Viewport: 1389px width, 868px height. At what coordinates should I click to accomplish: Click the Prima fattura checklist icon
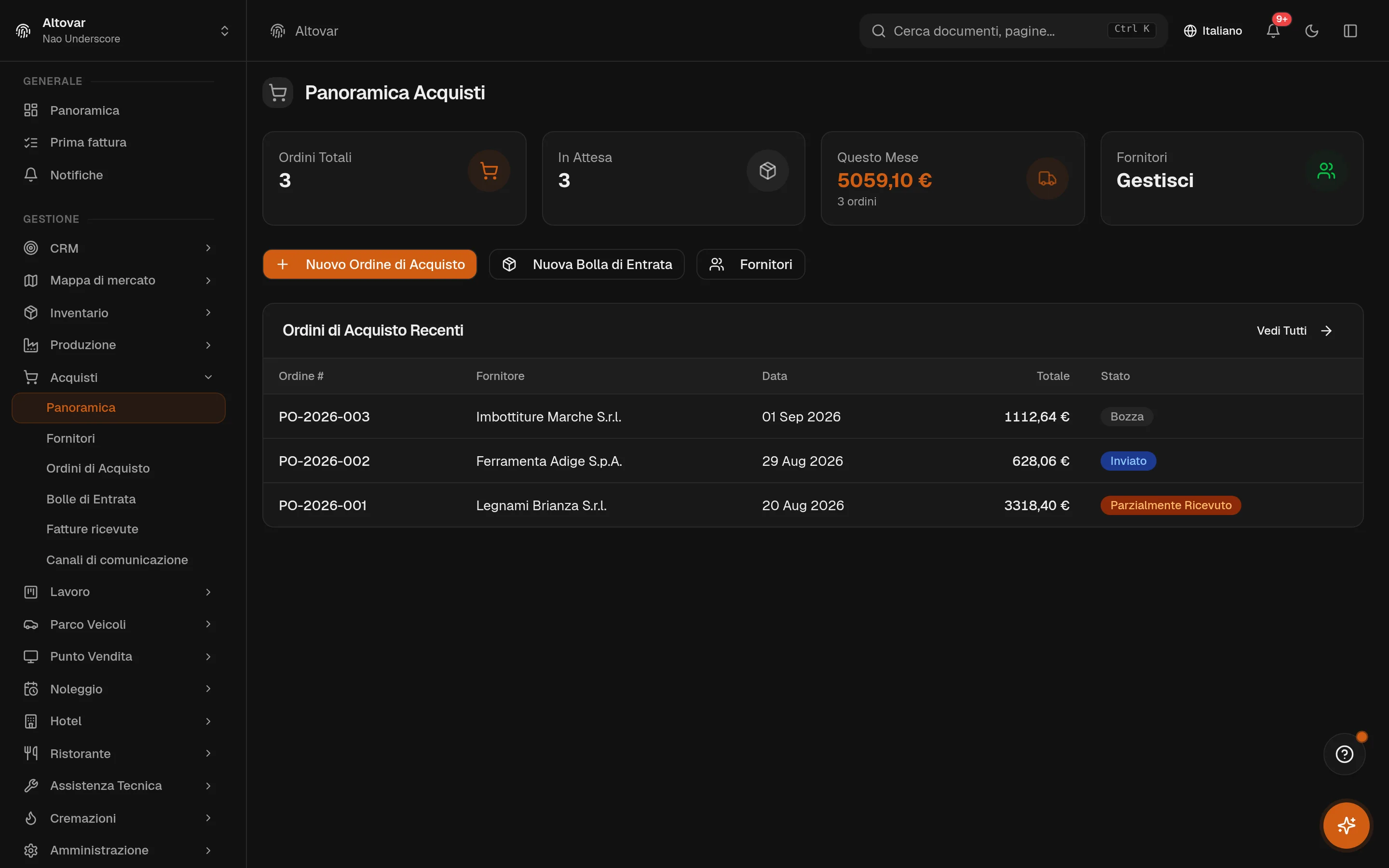[31, 142]
